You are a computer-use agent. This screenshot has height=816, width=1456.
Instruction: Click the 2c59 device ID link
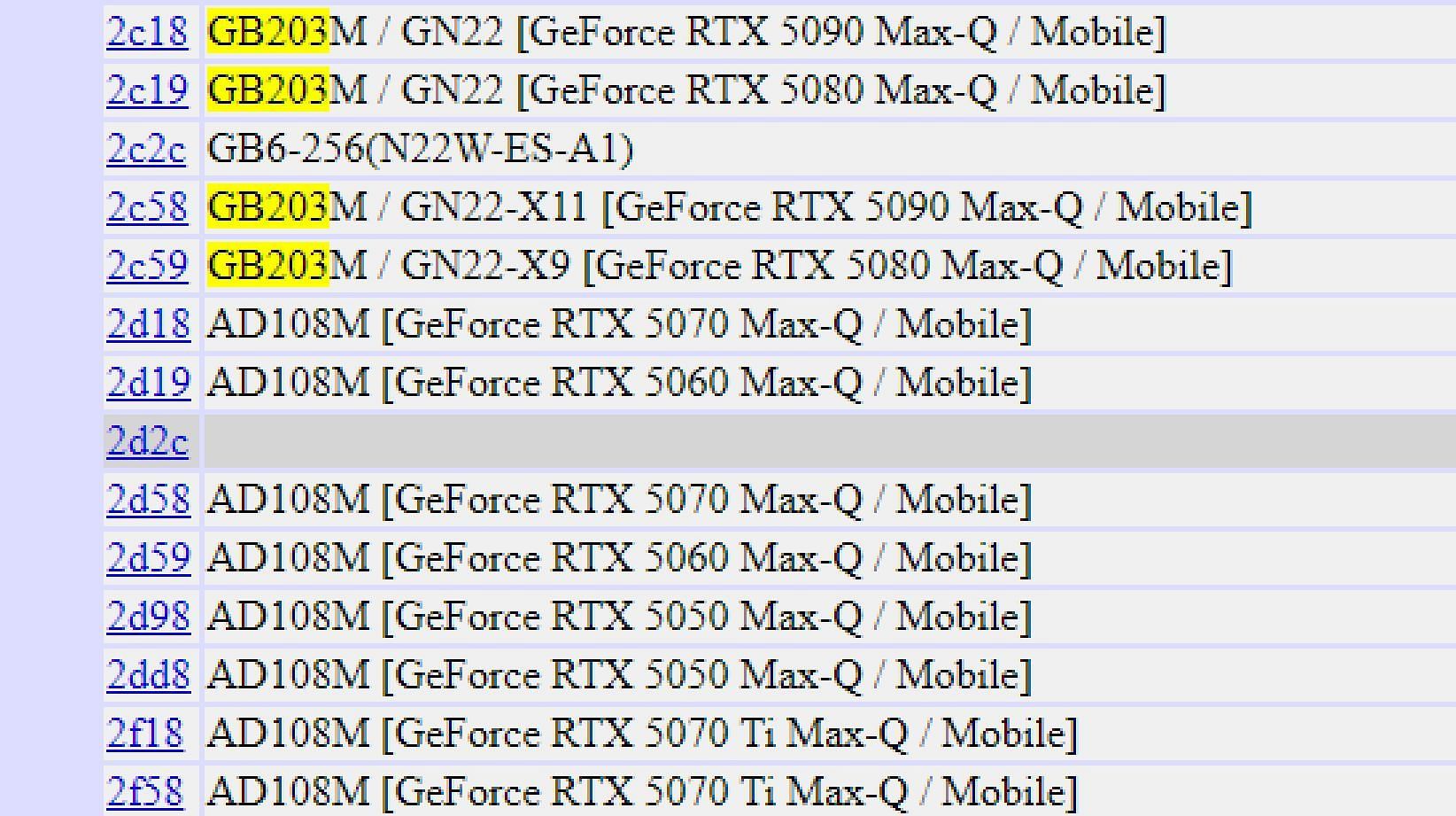(147, 267)
